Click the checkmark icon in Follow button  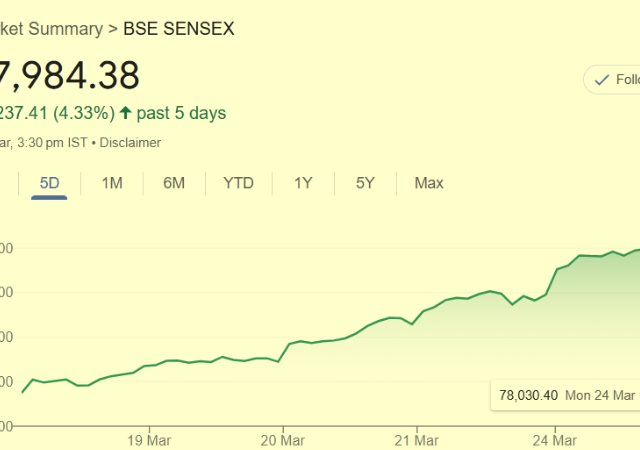click(602, 80)
